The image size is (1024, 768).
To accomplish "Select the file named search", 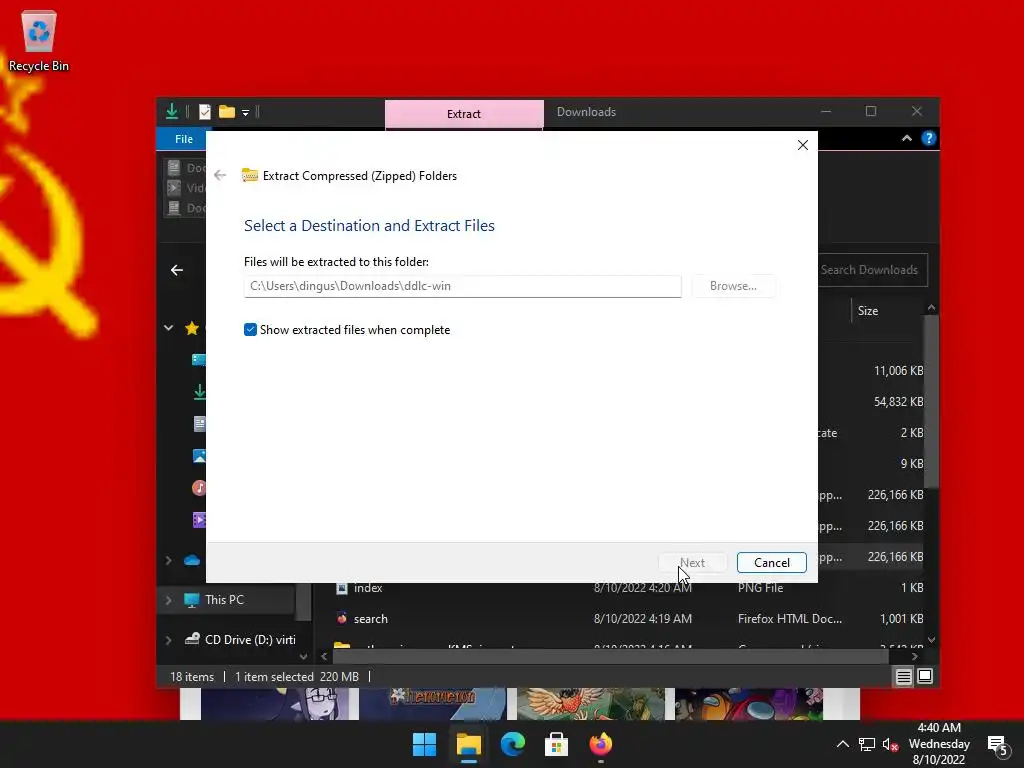I will click(x=370, y=618).
